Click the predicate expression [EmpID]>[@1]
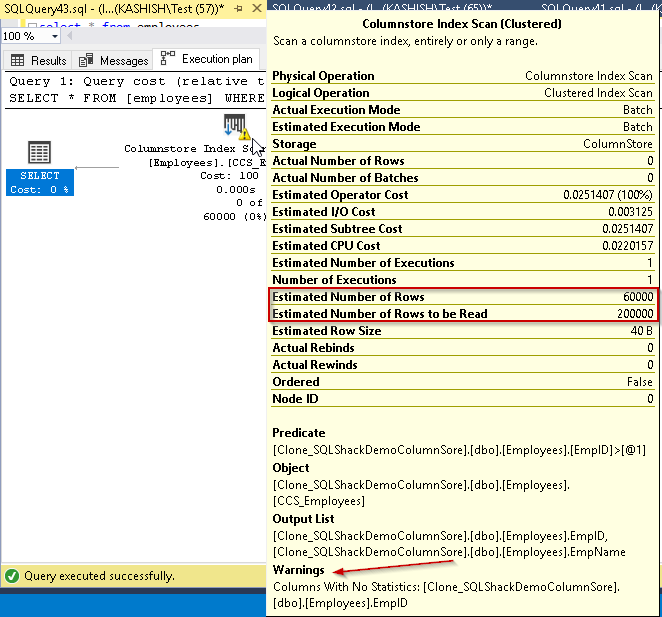 click(x=459, y=450)
